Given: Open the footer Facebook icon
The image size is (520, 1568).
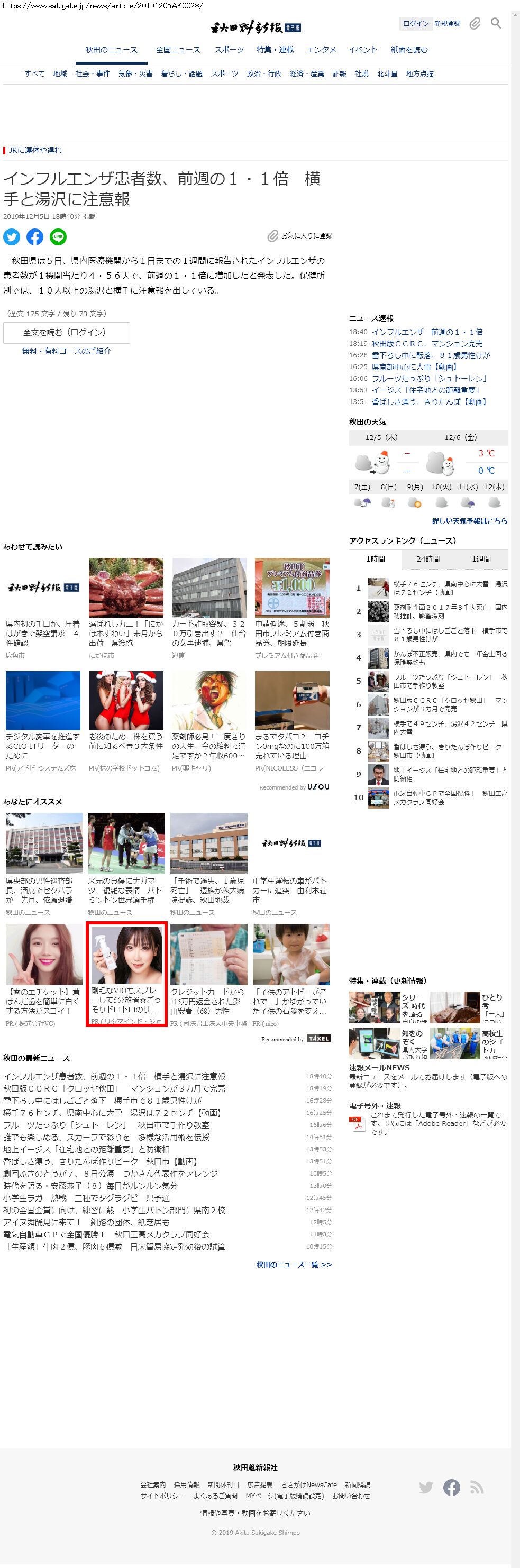Looking at the screenshot, I should (451, 1488).
